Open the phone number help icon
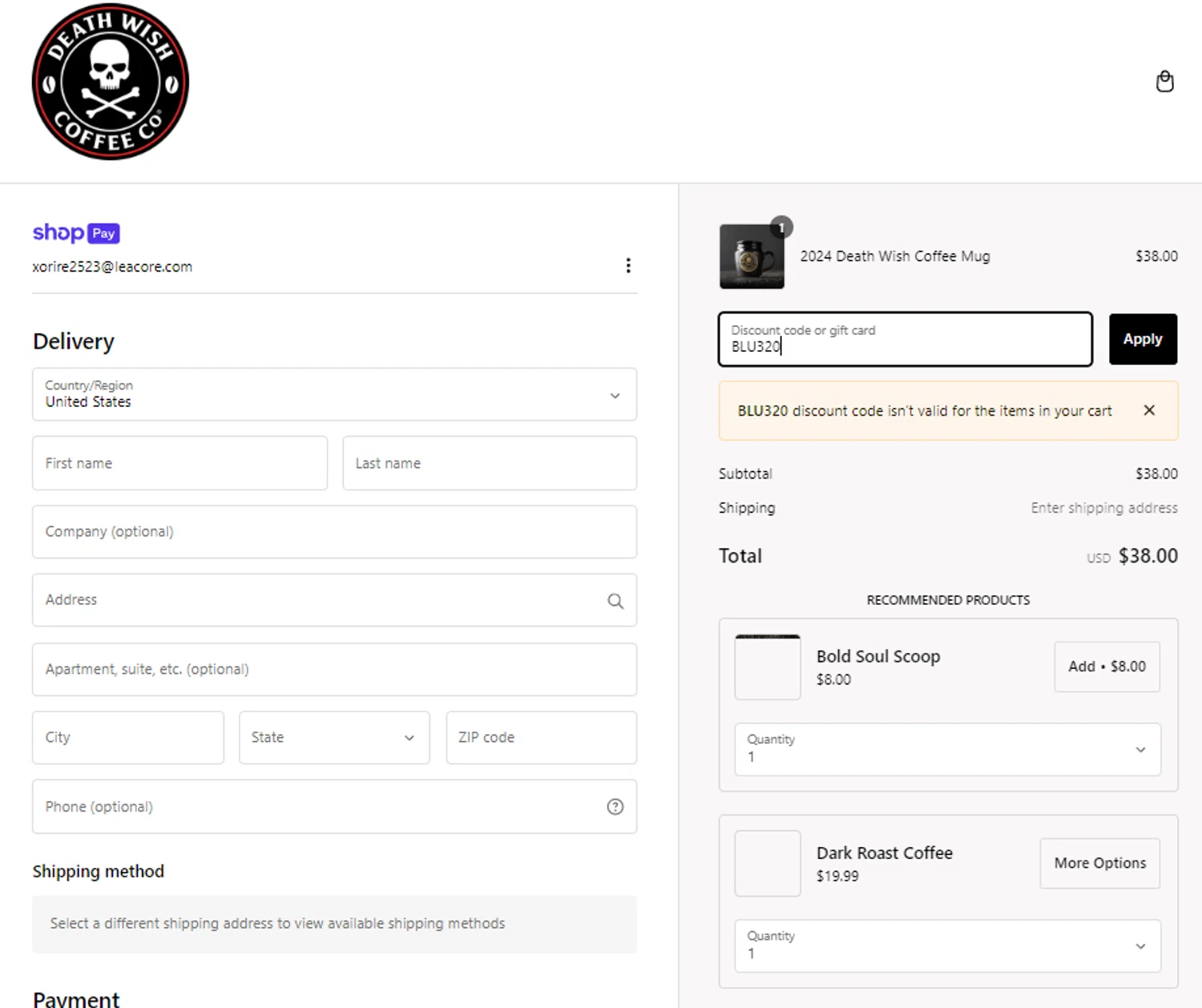Viewport: 1202px width, 1008px height. [x=615, y=807]
